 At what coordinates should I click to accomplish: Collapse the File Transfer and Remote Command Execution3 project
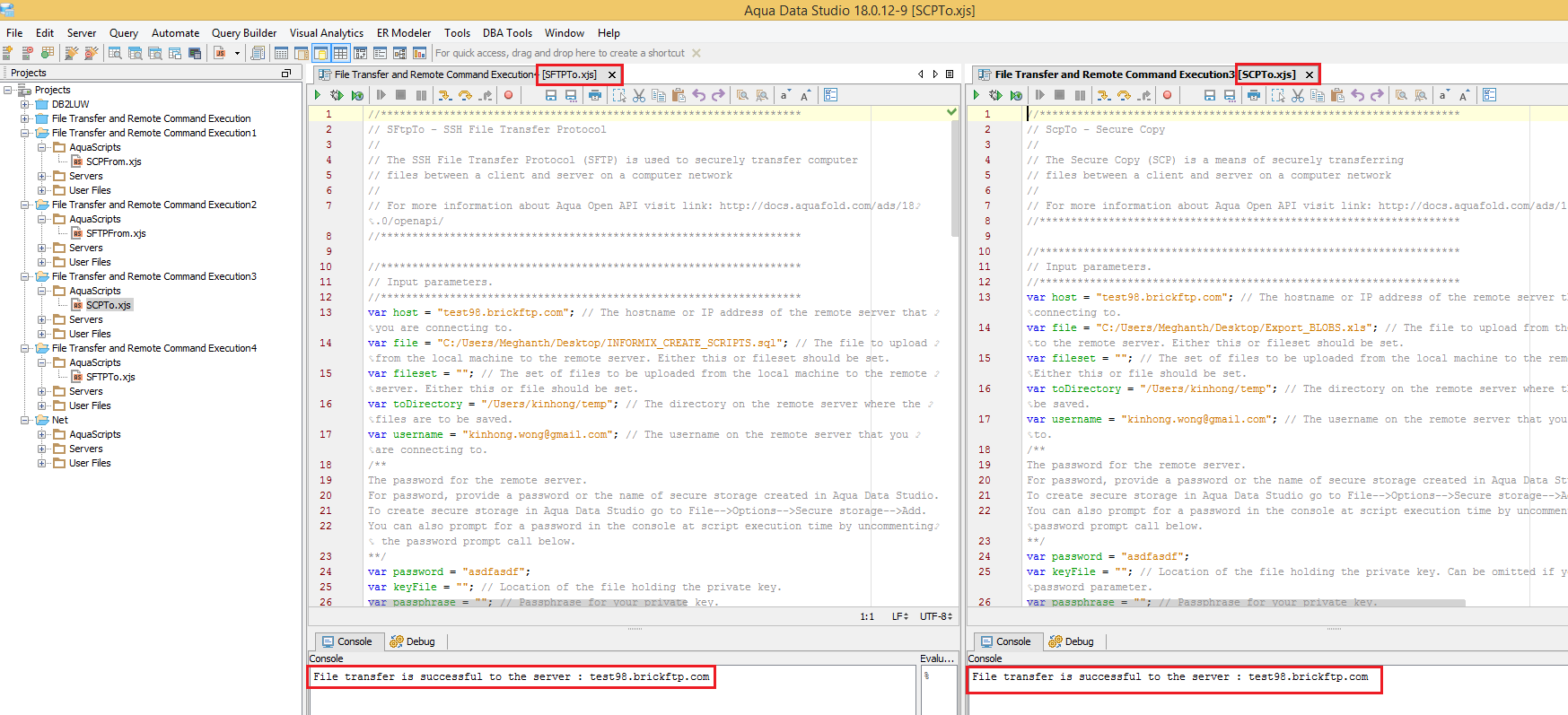[x=25, y=276]
